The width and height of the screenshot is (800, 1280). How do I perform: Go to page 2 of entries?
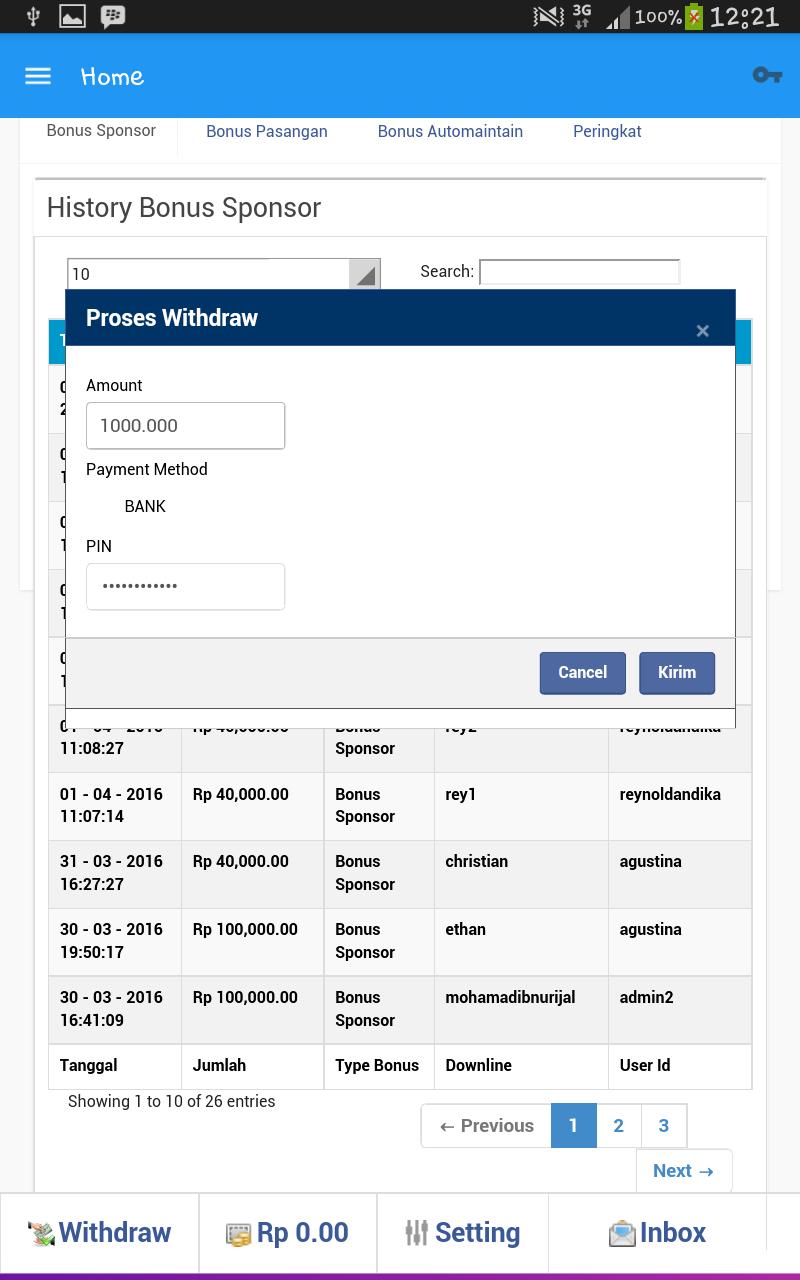[x=618, y=1126]
